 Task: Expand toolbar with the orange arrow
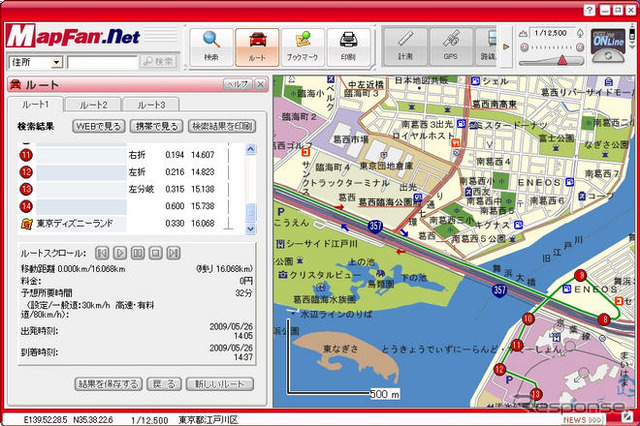tap(506, 47)
